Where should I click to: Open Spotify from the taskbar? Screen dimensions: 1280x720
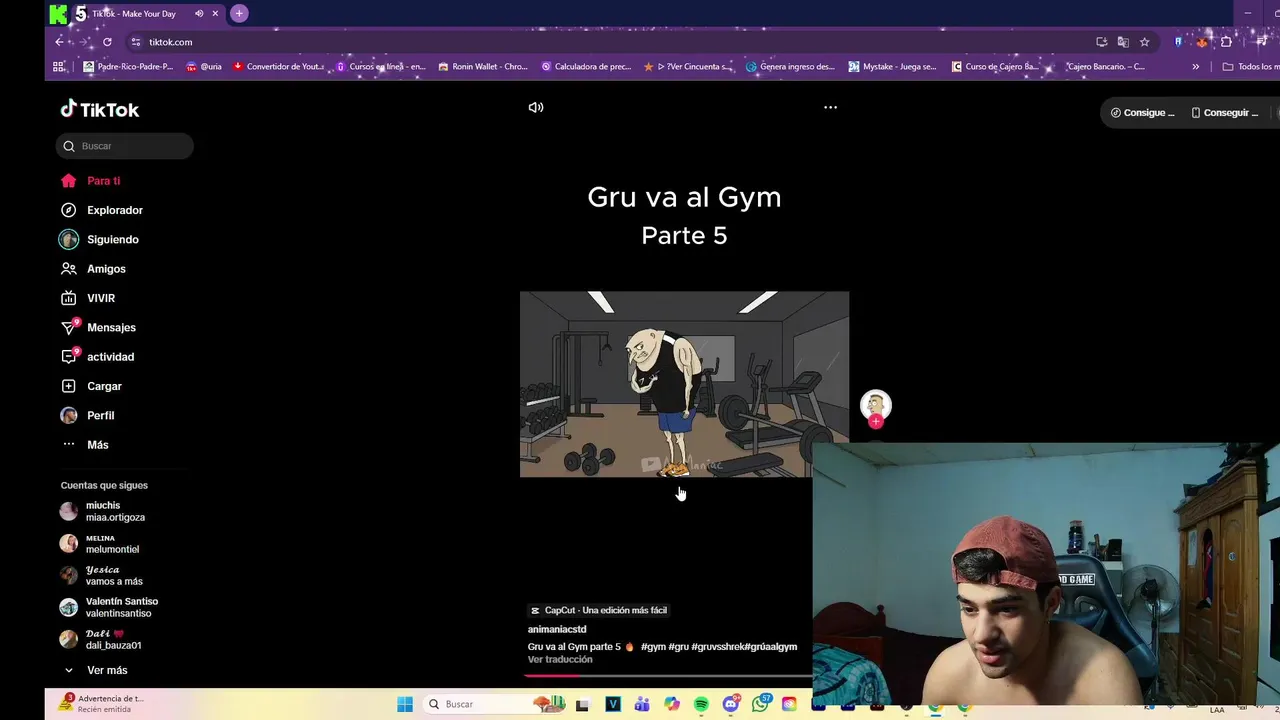coord(701,704)
